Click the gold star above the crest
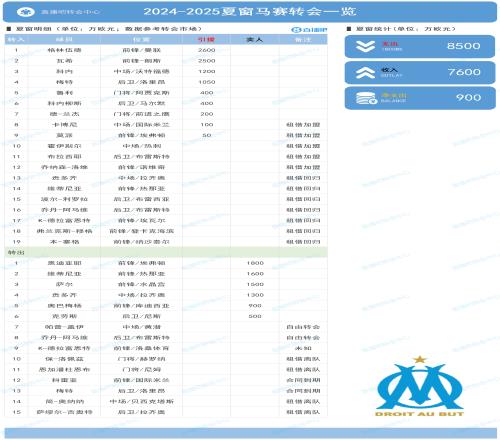This screenshot has width=500, height=440. [x=420, y=359]
